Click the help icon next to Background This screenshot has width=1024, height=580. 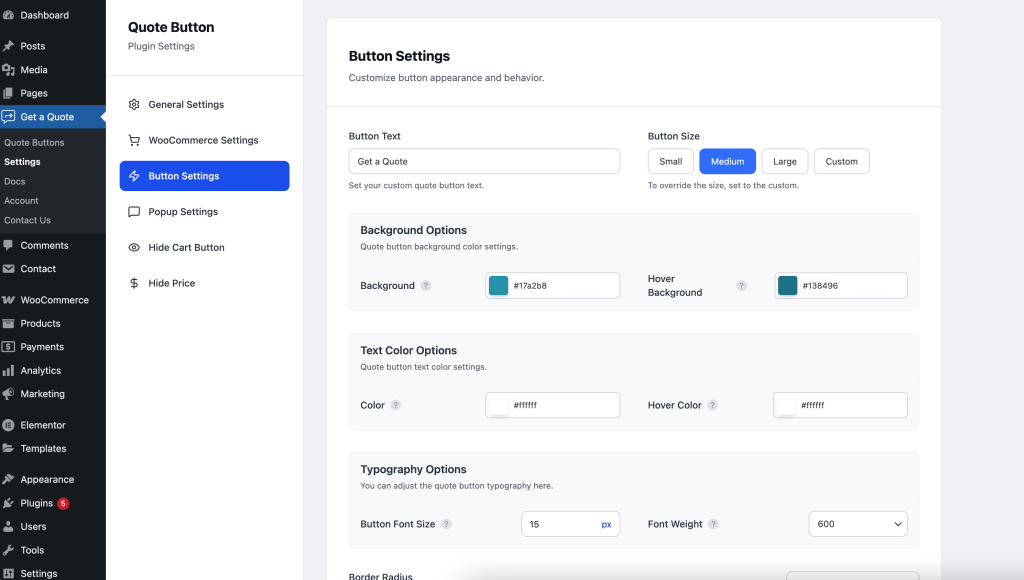pos(426,286)
